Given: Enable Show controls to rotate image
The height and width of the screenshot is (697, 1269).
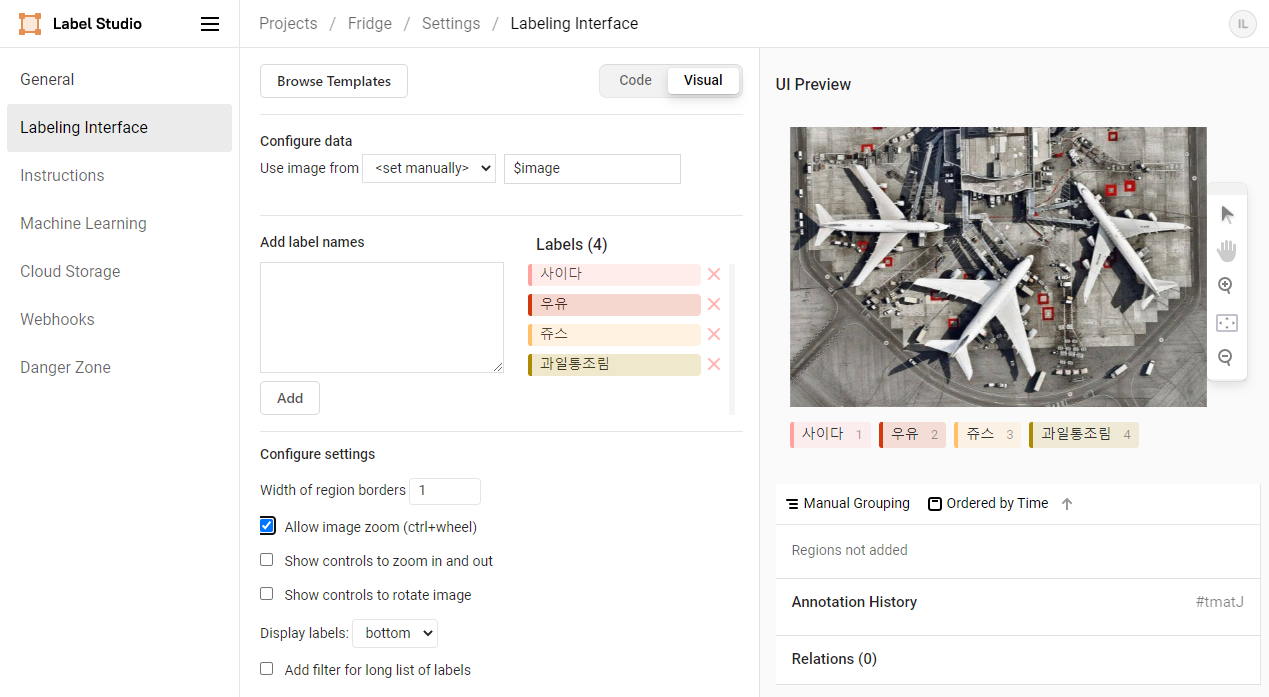Looking at the screenshot, I should [x=267, y=594].
